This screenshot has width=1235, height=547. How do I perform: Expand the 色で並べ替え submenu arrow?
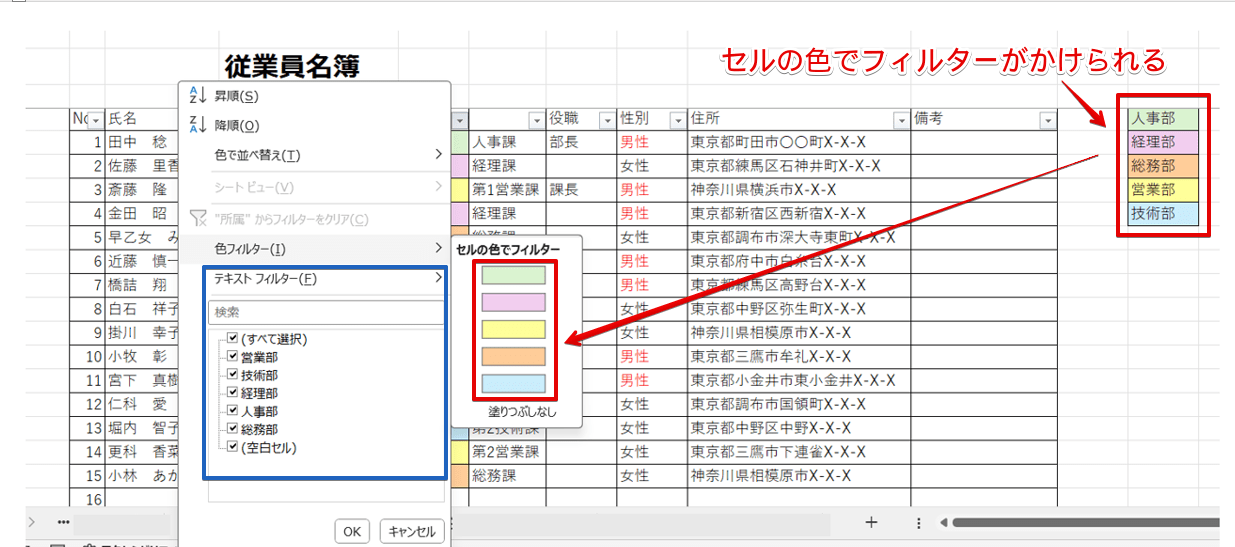(438, 155)
